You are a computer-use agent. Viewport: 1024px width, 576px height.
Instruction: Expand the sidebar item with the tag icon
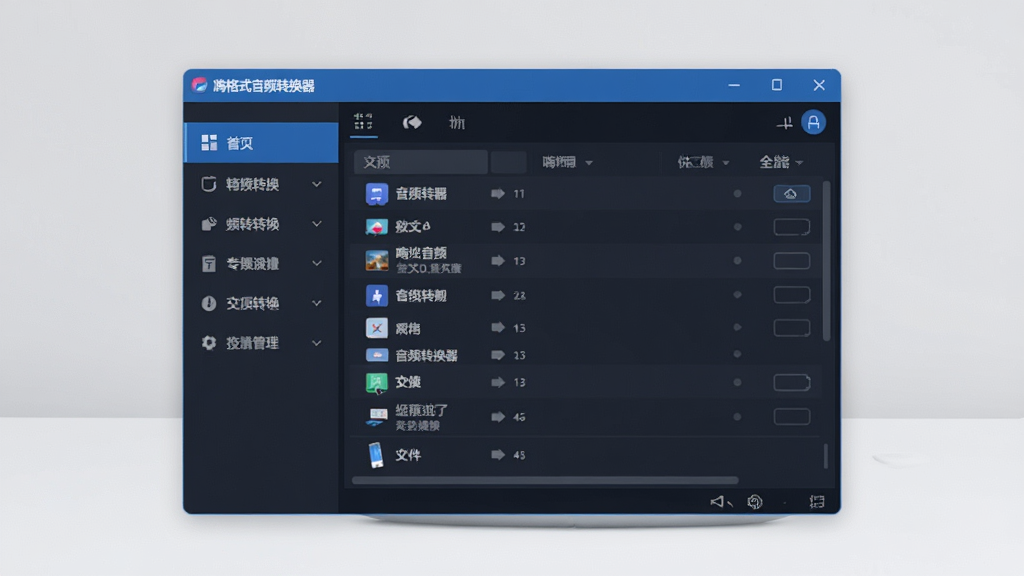click(317, 224)
